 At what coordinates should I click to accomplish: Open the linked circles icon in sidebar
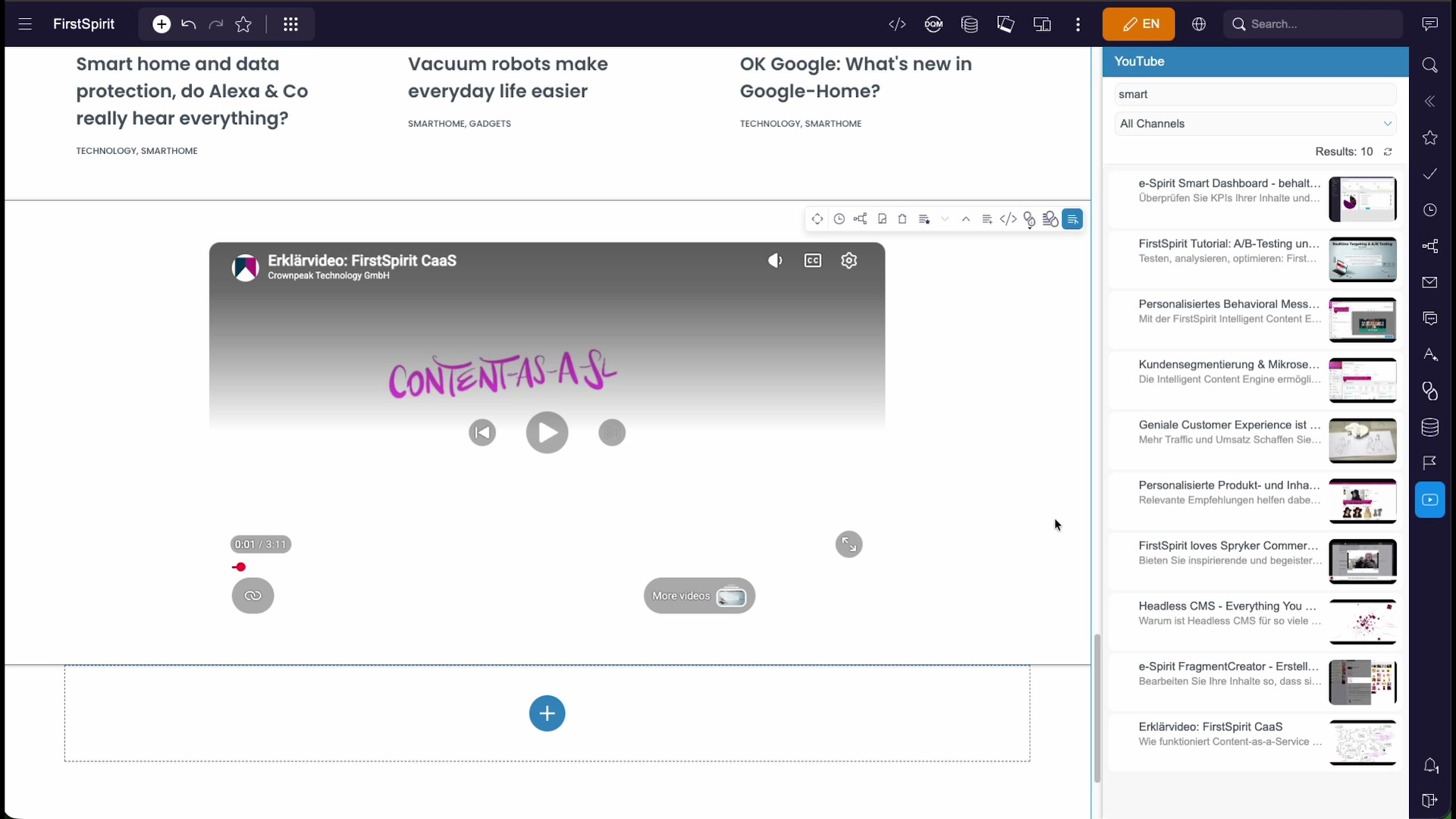point(1430,391)
